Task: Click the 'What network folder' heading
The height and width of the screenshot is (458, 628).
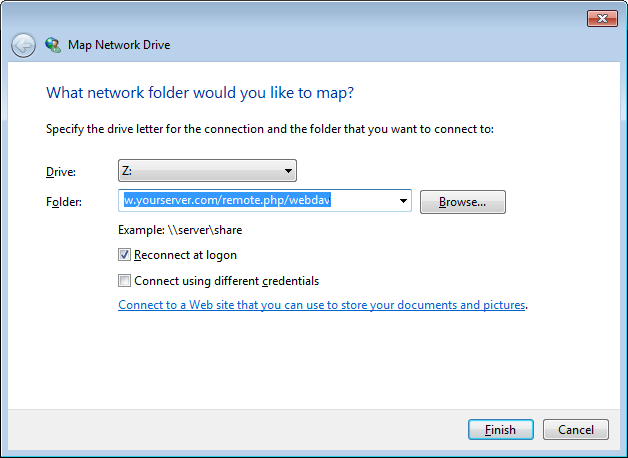Action: [201, 93]
